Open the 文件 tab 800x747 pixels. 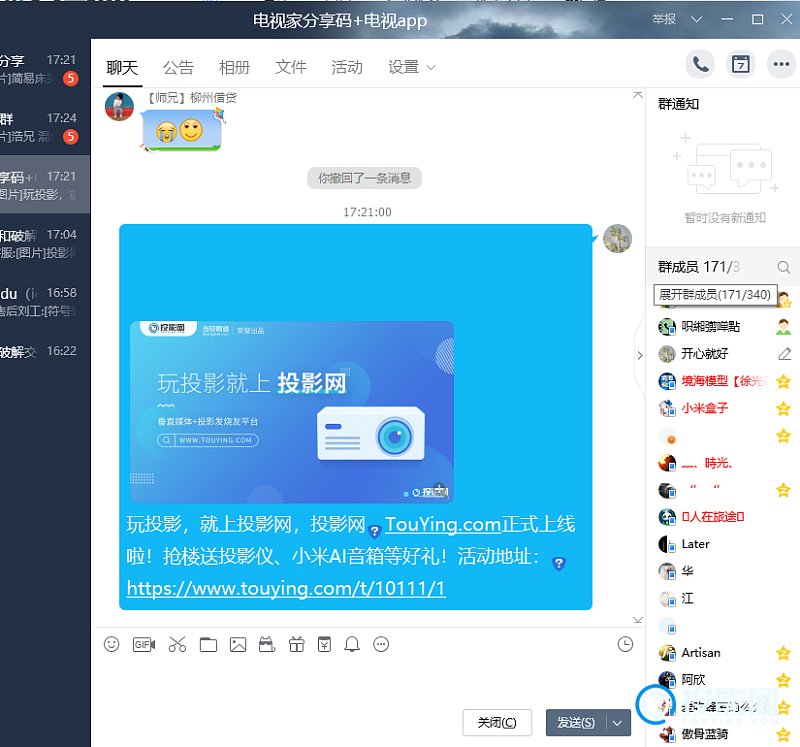coord(291,67)
